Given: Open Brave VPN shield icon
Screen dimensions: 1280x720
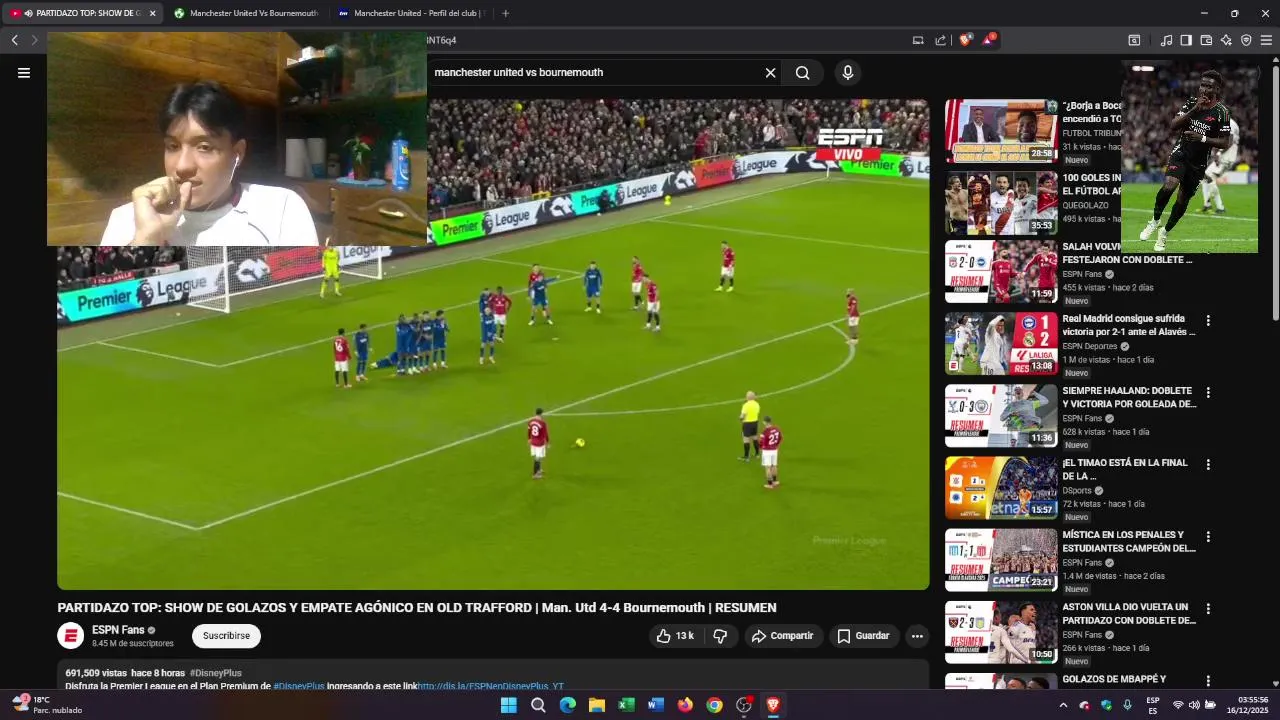Looking at the screenshot, I should (x=1246, y=40).
